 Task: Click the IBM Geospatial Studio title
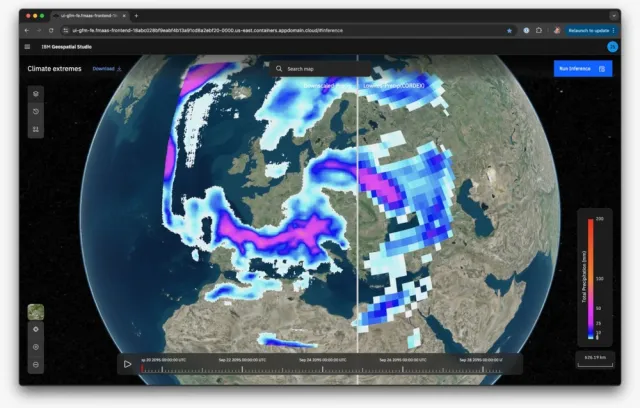(x=67, y=47)
